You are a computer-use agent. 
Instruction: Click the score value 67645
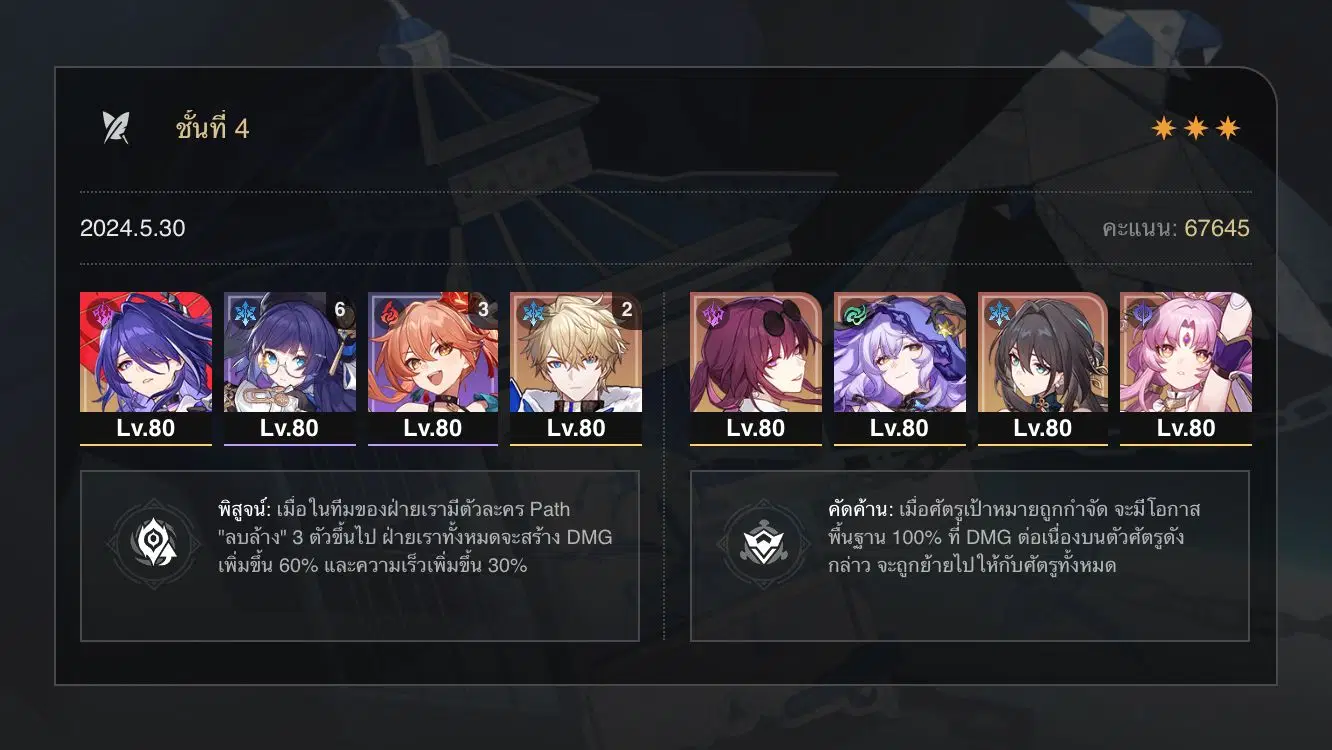pos(1217,228)
